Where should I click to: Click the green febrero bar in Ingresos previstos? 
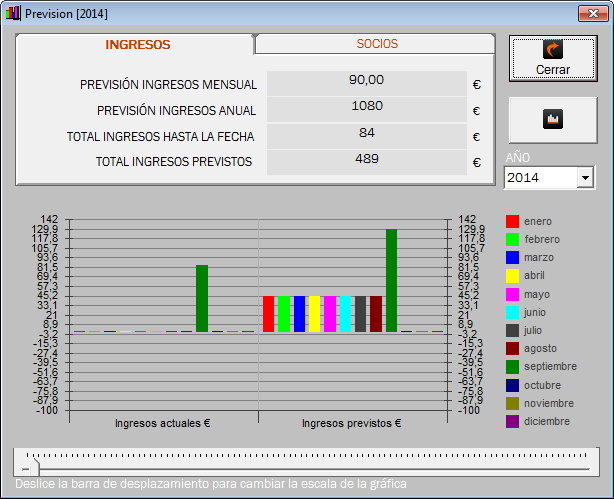tap(284, 314)
